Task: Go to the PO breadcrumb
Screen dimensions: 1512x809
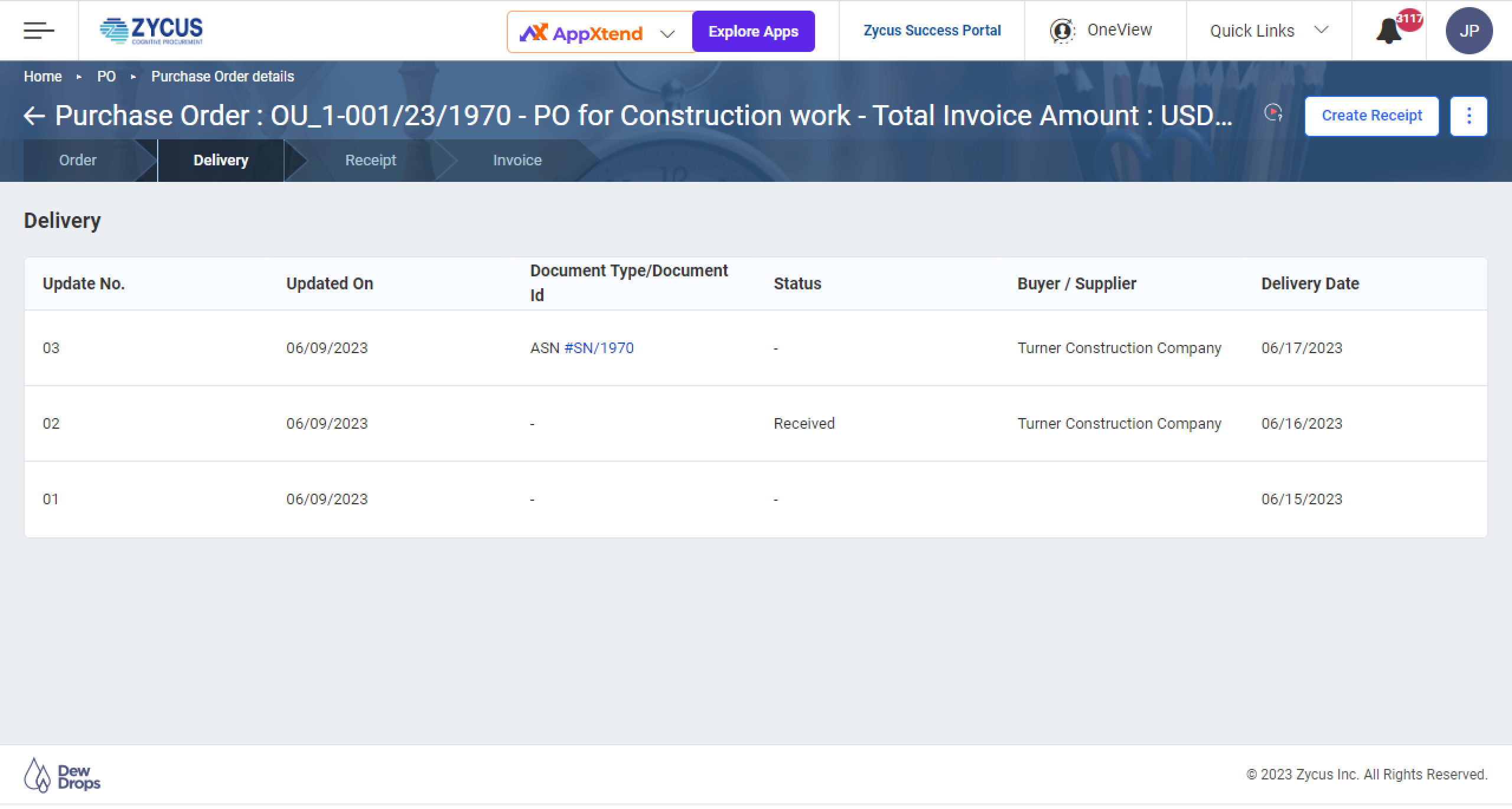Action: coord(106,77)
